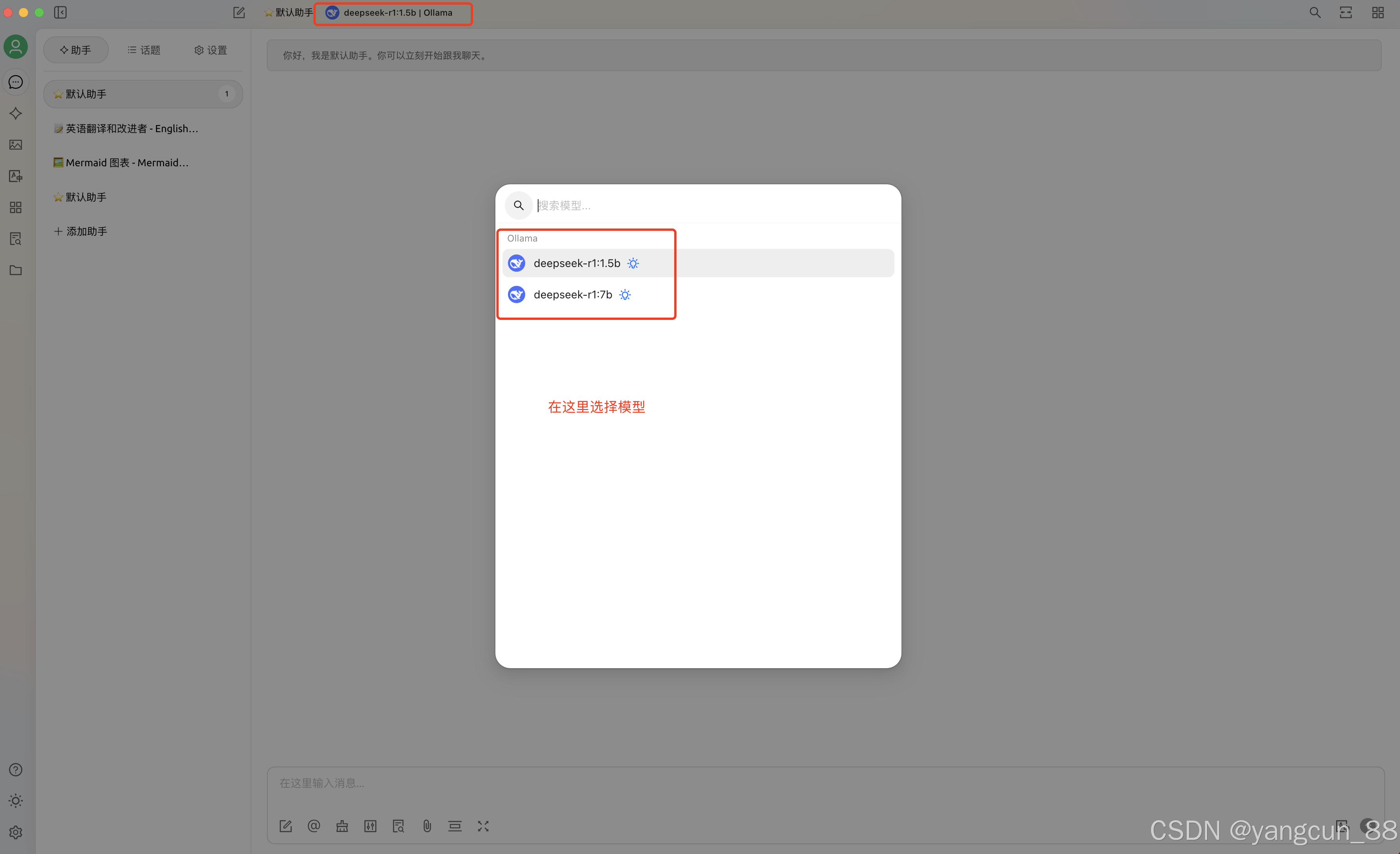Toggle light/dark theme with sun icon
This screenshot has height=854, width=1400.
click(15, 801)
